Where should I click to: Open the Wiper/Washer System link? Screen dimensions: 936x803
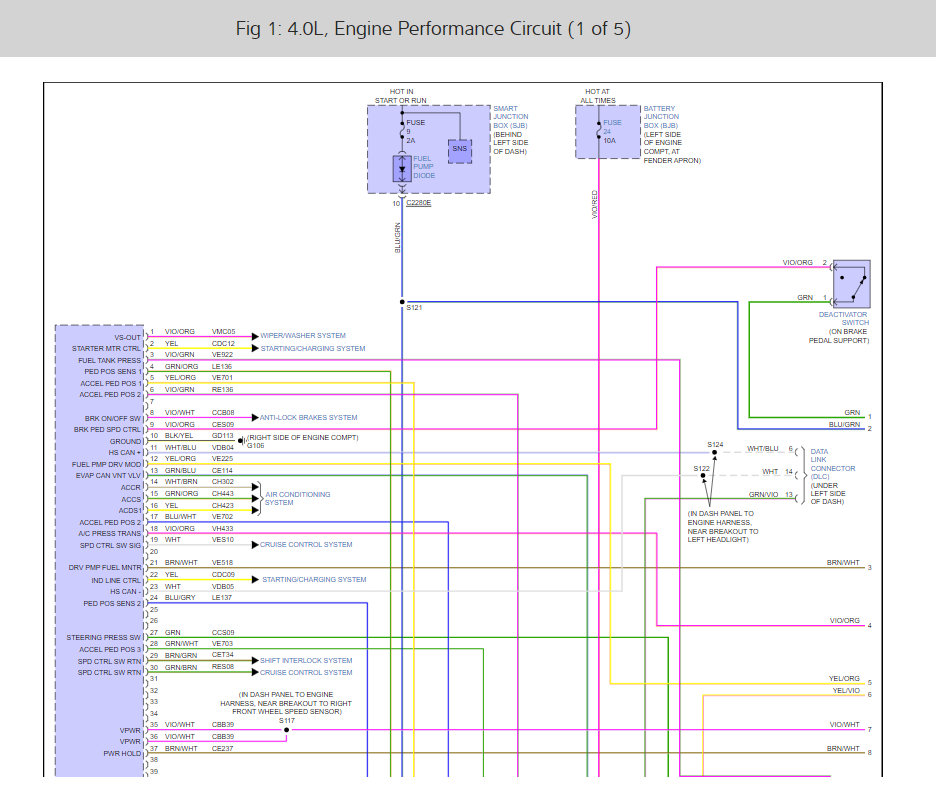[303, 336]
